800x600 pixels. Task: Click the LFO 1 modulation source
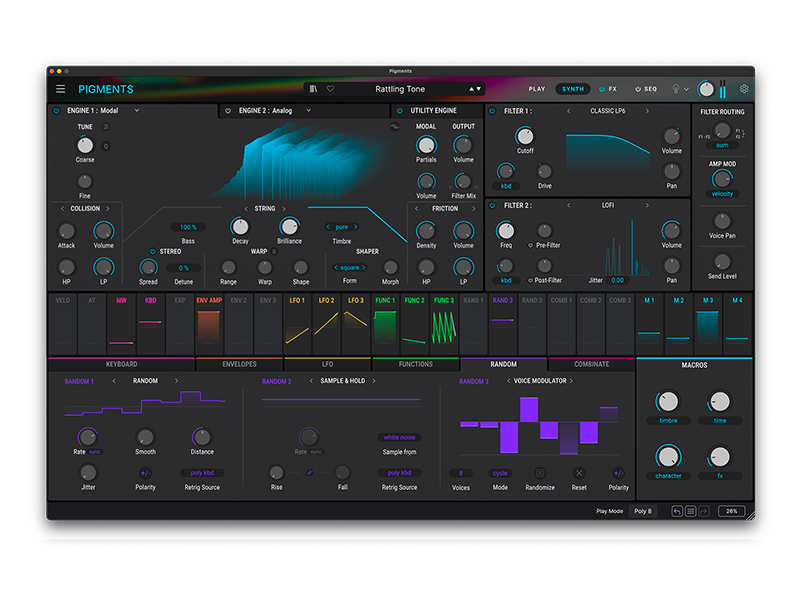[x=297, y=323]
